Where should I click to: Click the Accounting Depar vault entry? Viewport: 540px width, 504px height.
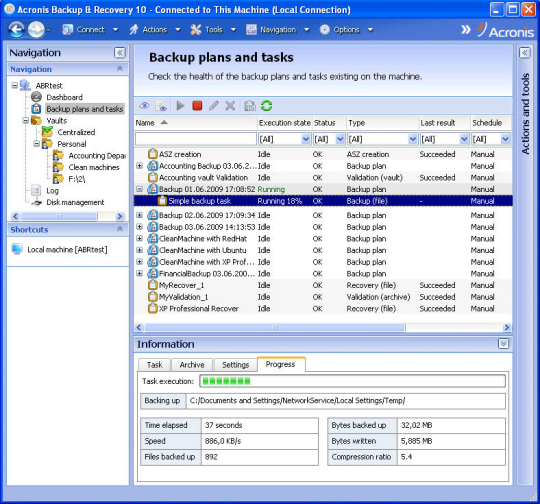[x=97, y=156]
